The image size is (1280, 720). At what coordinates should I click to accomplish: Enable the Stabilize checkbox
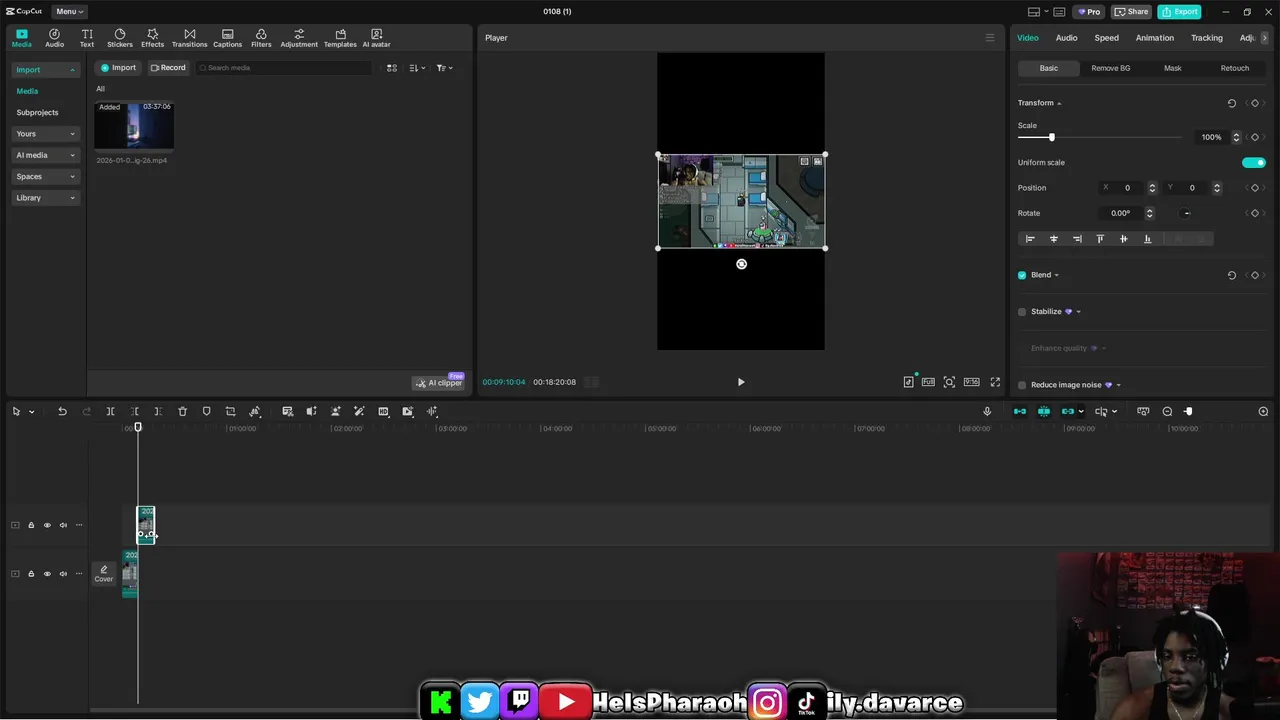1022,312
